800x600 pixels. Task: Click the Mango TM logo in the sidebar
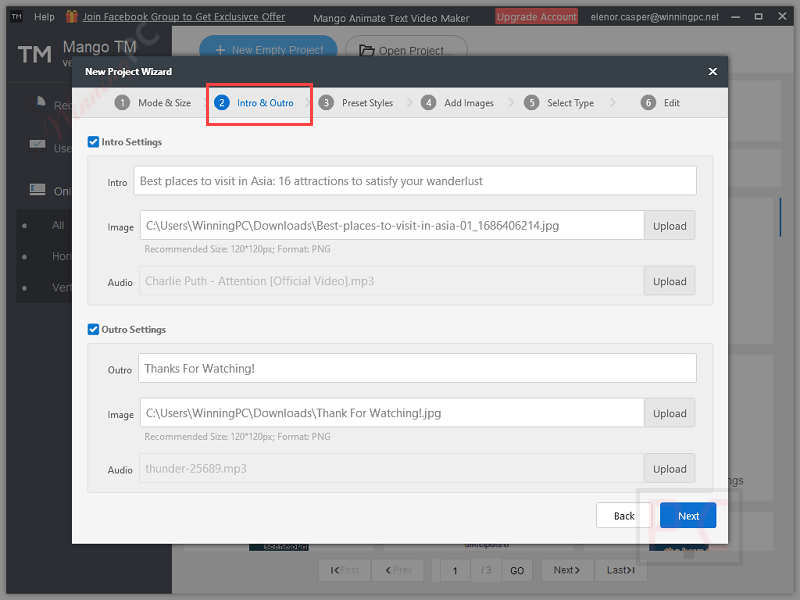[x=35, y=54]
